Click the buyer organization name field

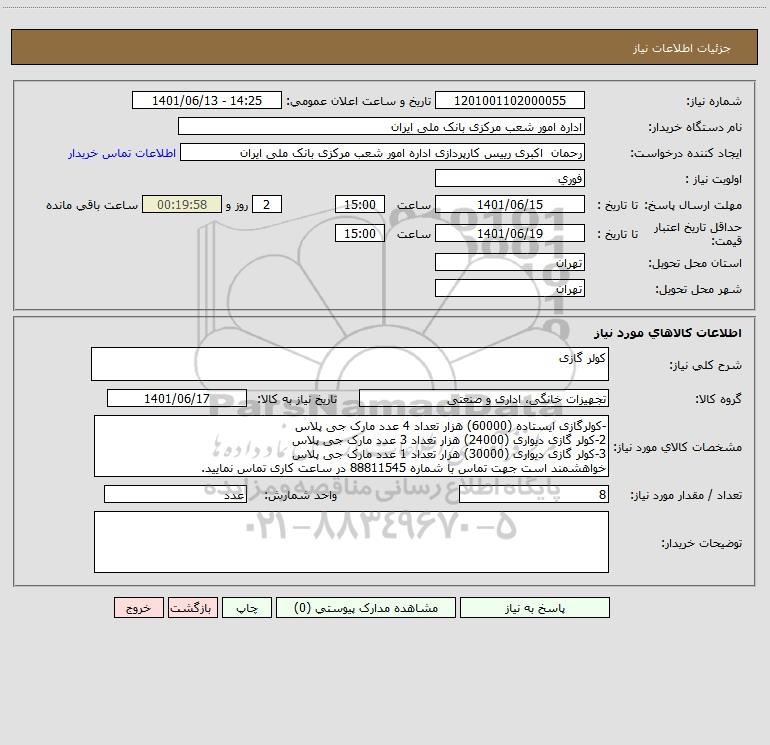(381, 127)
